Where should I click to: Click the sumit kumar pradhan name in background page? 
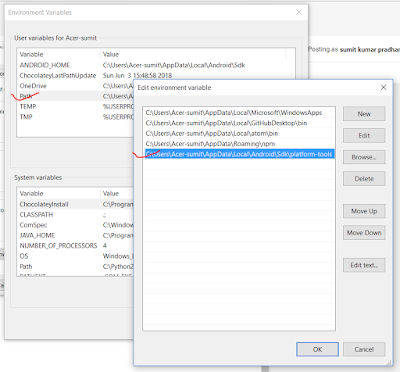click(x=370, y=50)
